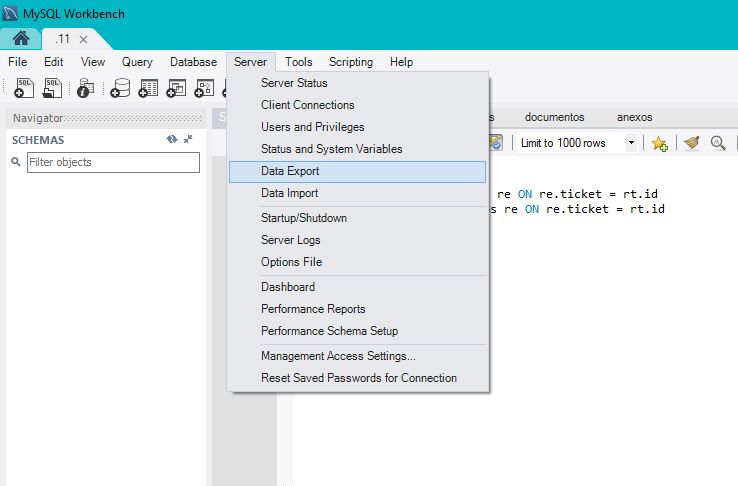Open Limit to 1000 rows dropdown
The image size is (738, 486).
(x=631, y=143)
